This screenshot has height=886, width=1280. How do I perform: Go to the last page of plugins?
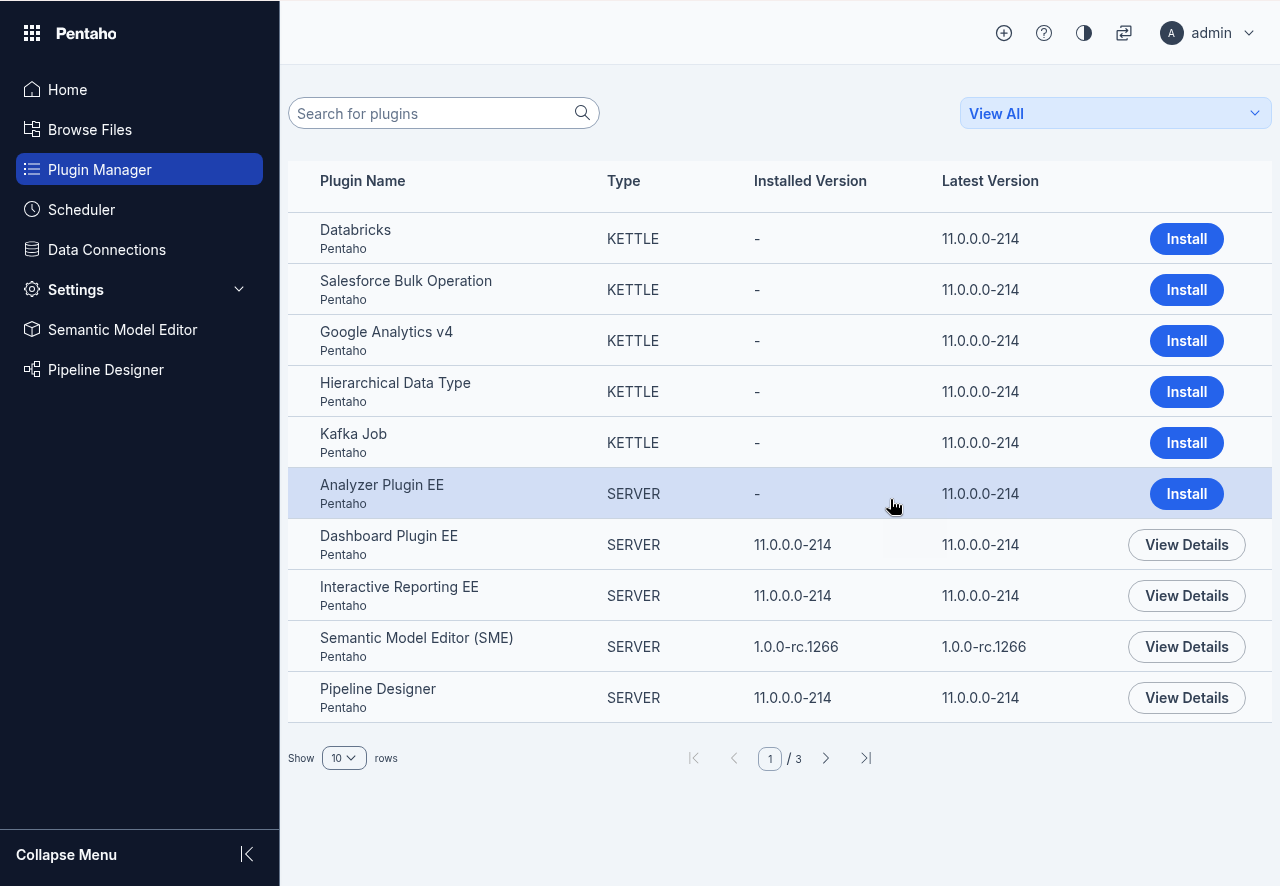coord(866,758)
